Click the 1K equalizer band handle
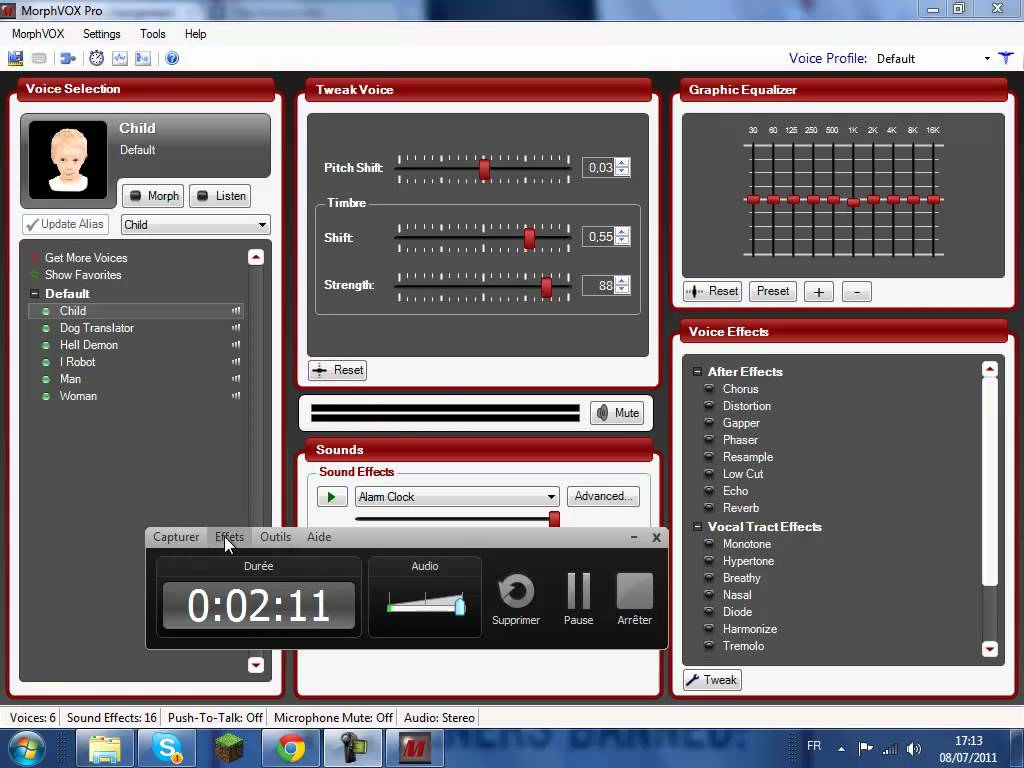Image resolution: width=1024 pixels, height=768 pixels. [853, 202]
